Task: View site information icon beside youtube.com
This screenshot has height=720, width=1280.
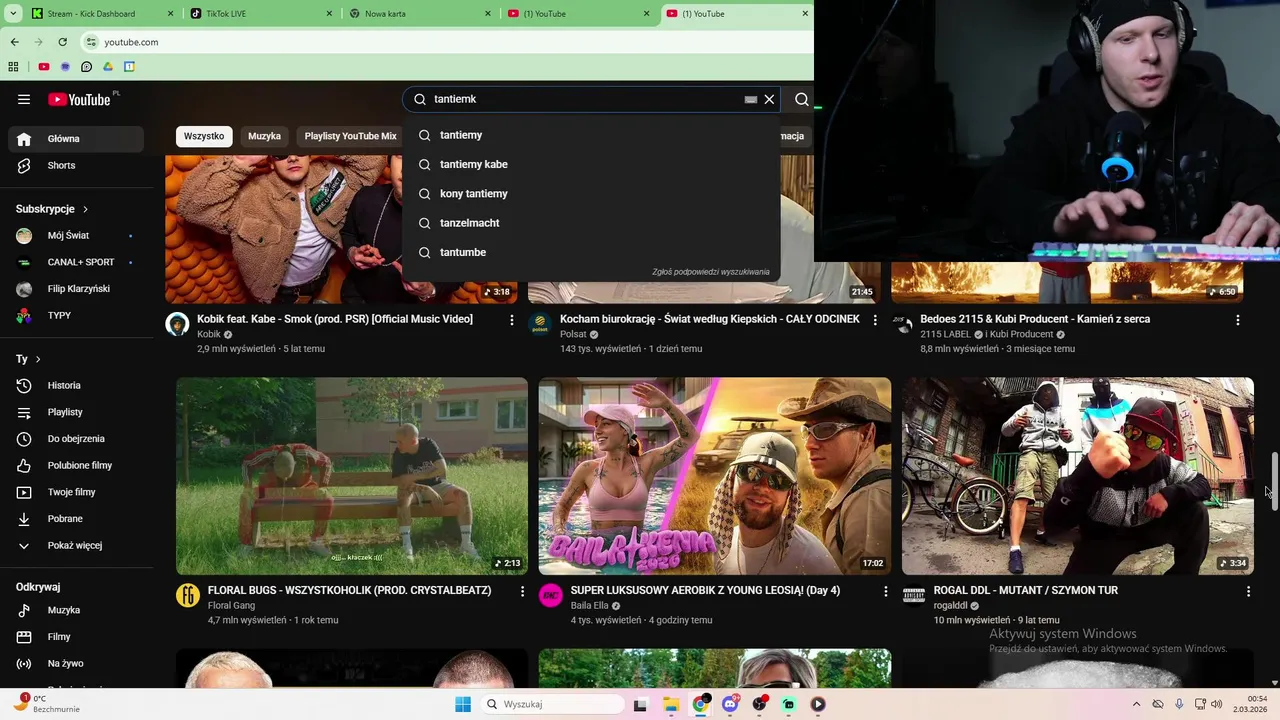Action: point(91,42)
